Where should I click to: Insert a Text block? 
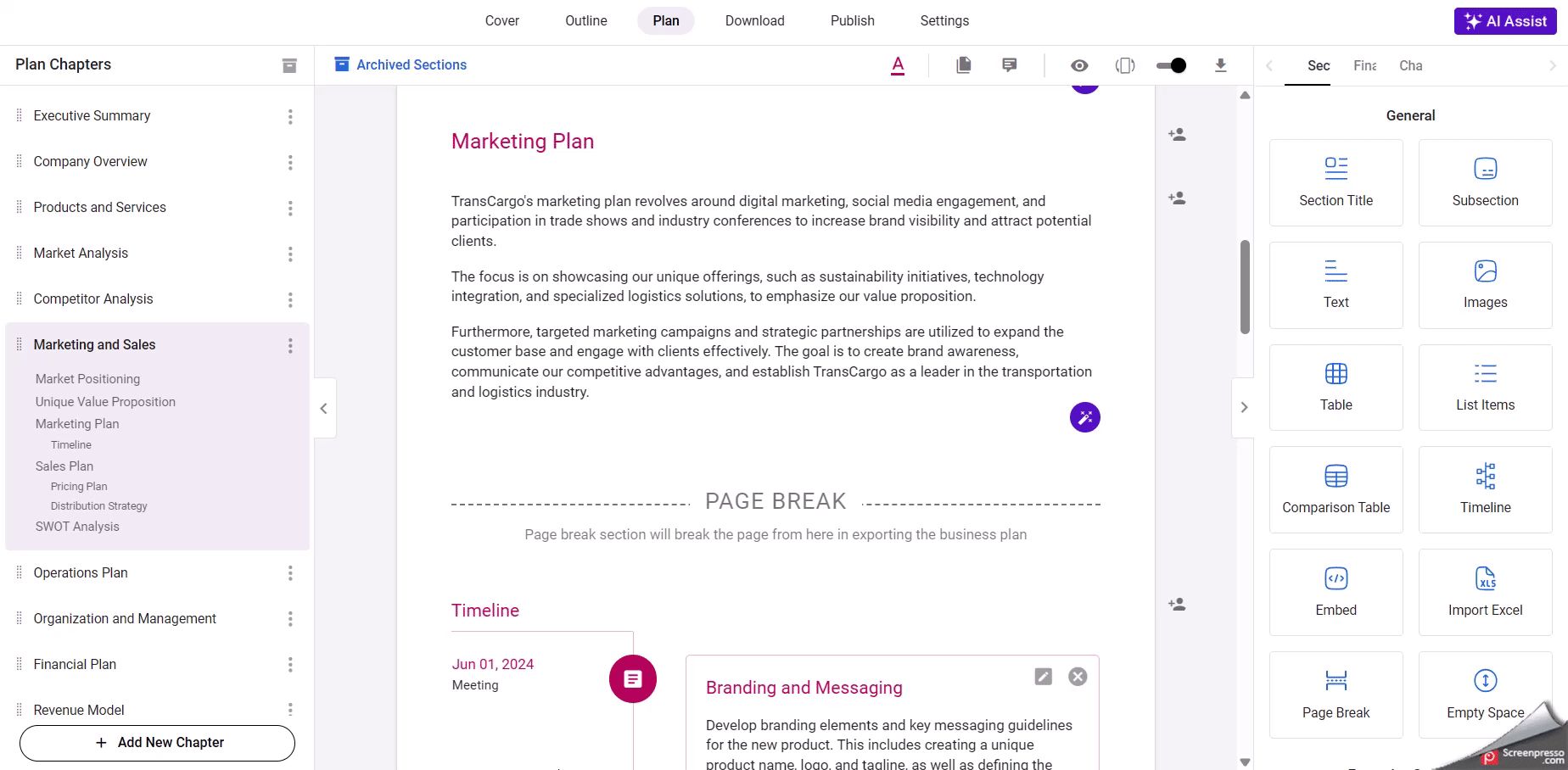[1336, 285]
